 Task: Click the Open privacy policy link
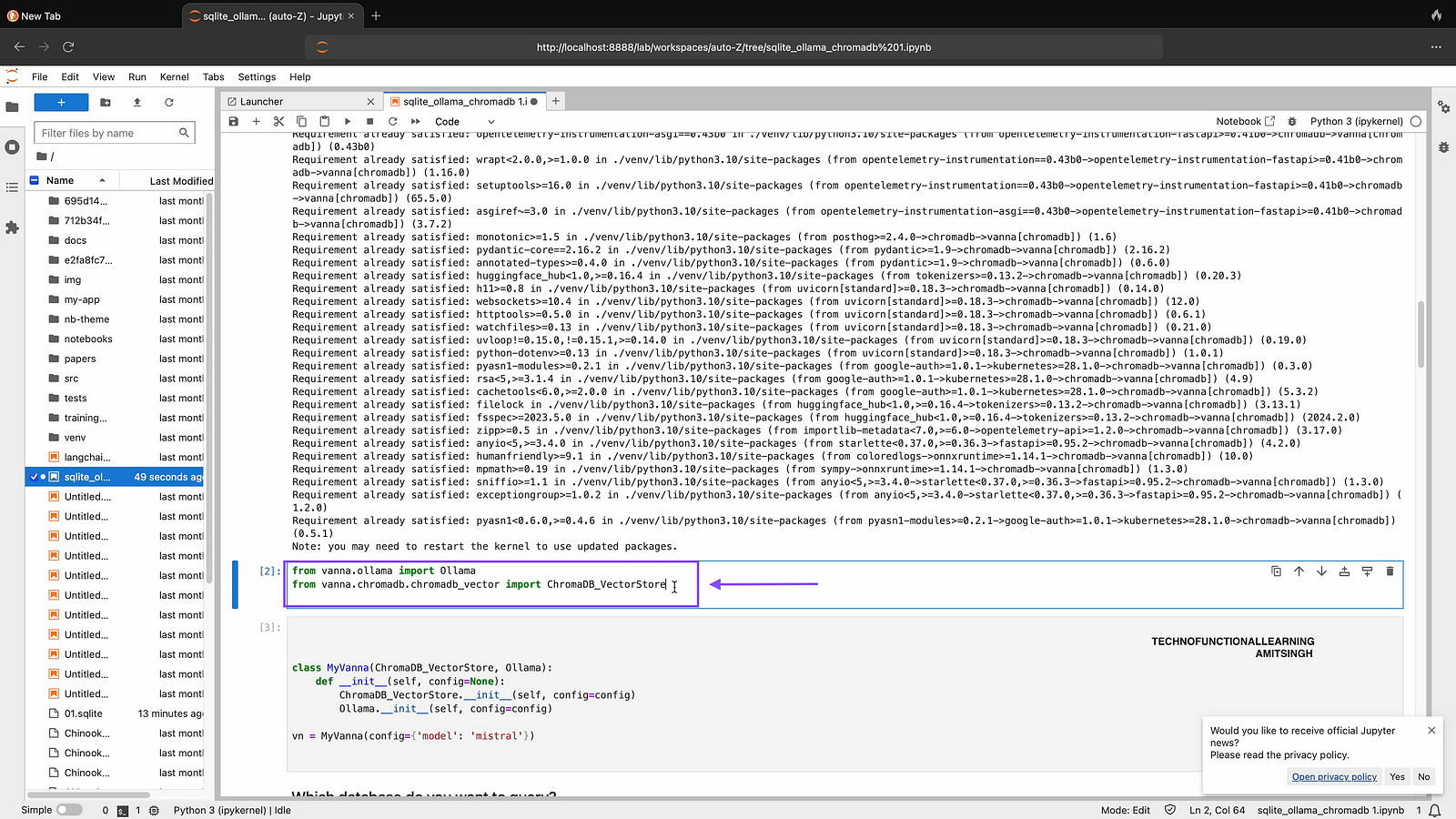click(x=1334, y=777)
